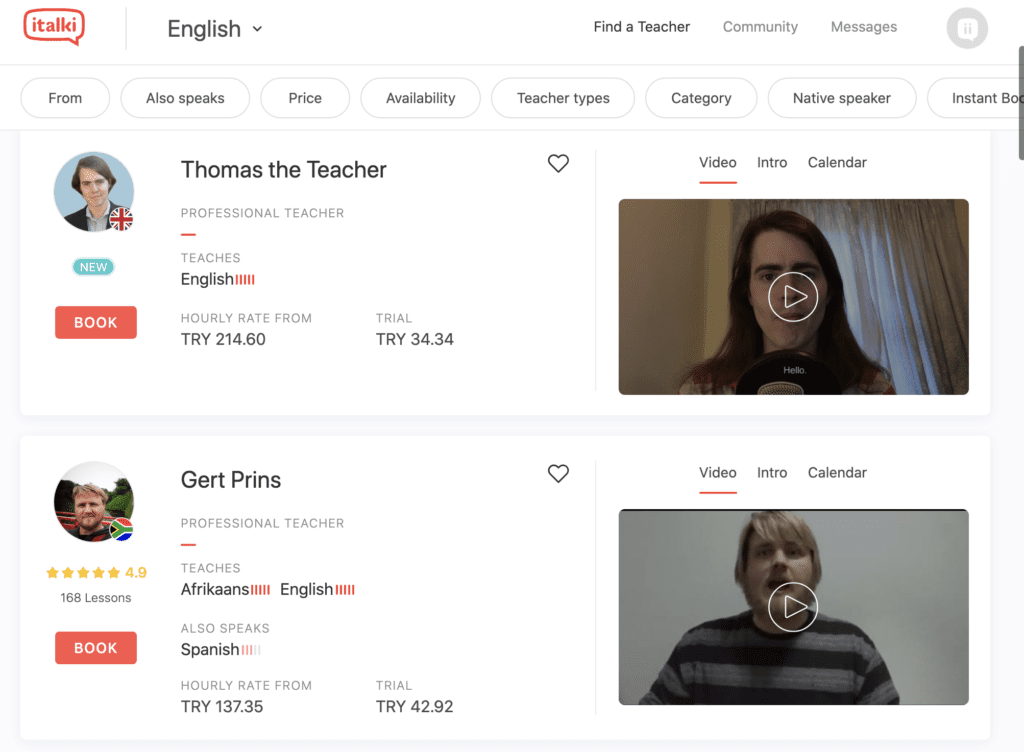Switch to Gert Prins's Intro tab
This screenshot has height=752, width=1024.
772,472
